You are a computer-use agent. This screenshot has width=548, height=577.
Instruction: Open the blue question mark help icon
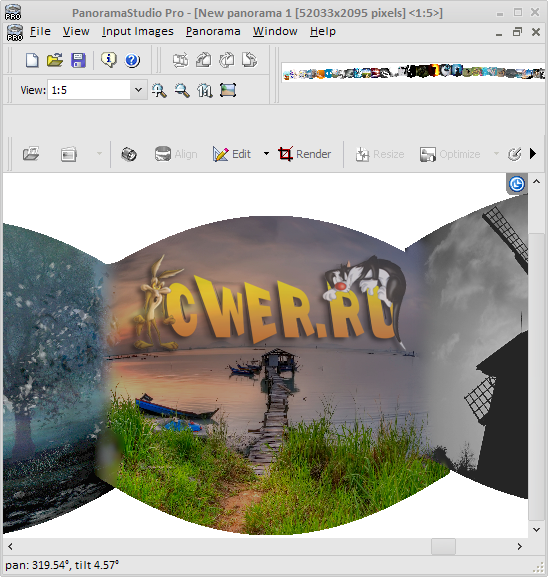[132, 60]
